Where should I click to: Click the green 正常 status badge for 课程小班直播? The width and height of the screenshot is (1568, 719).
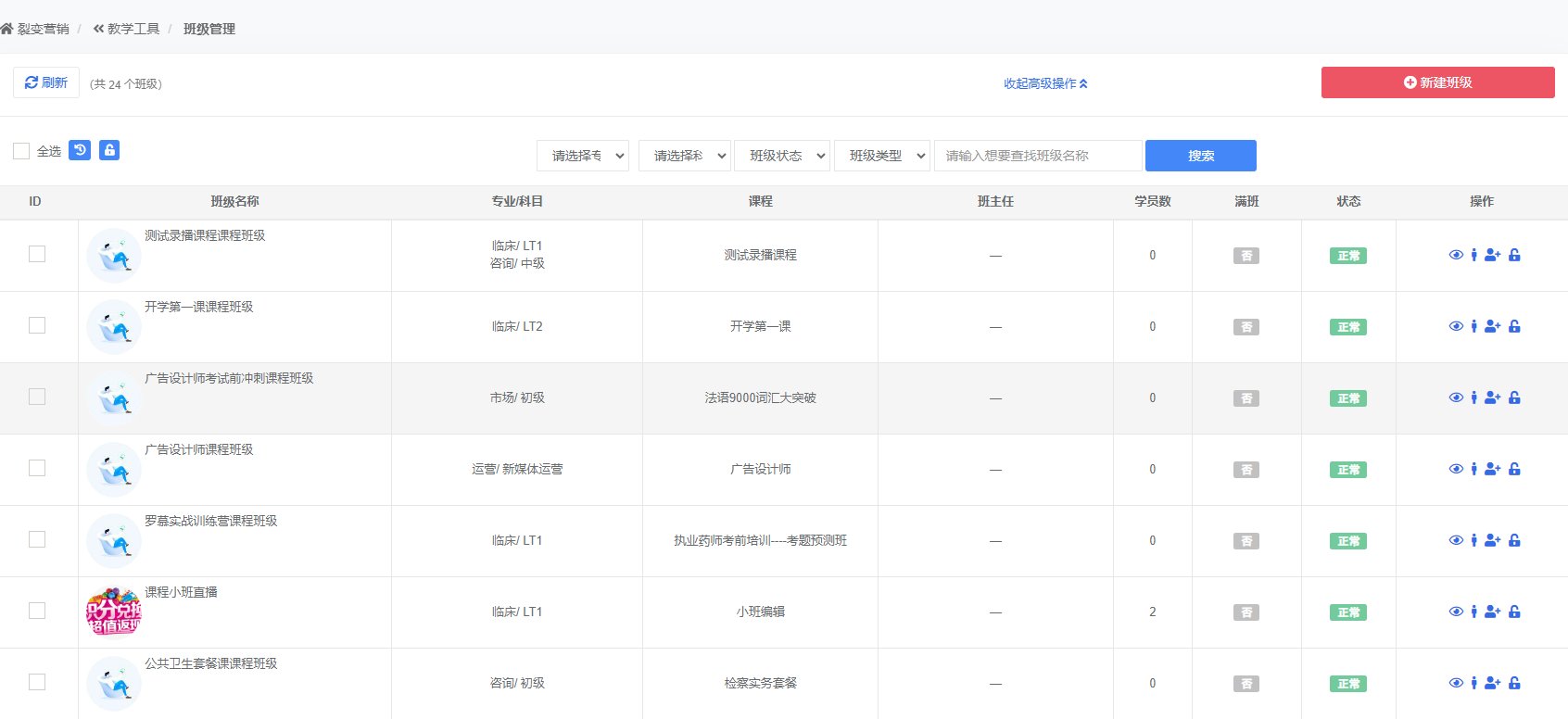1348,612
